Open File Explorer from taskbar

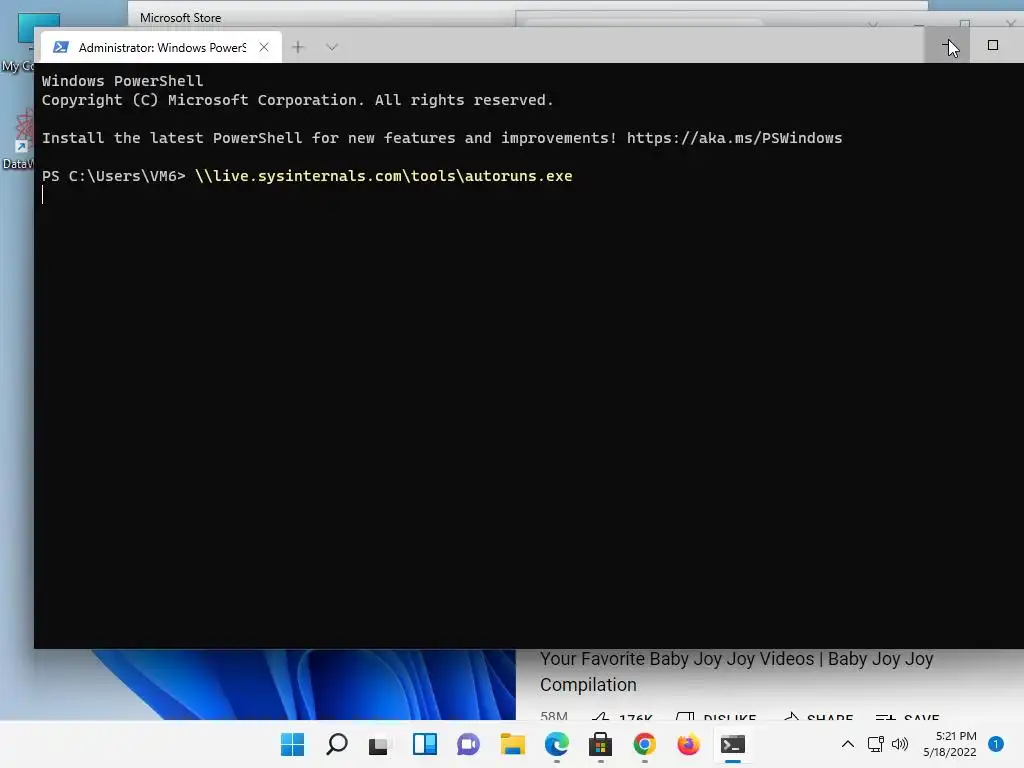point(513,744)
